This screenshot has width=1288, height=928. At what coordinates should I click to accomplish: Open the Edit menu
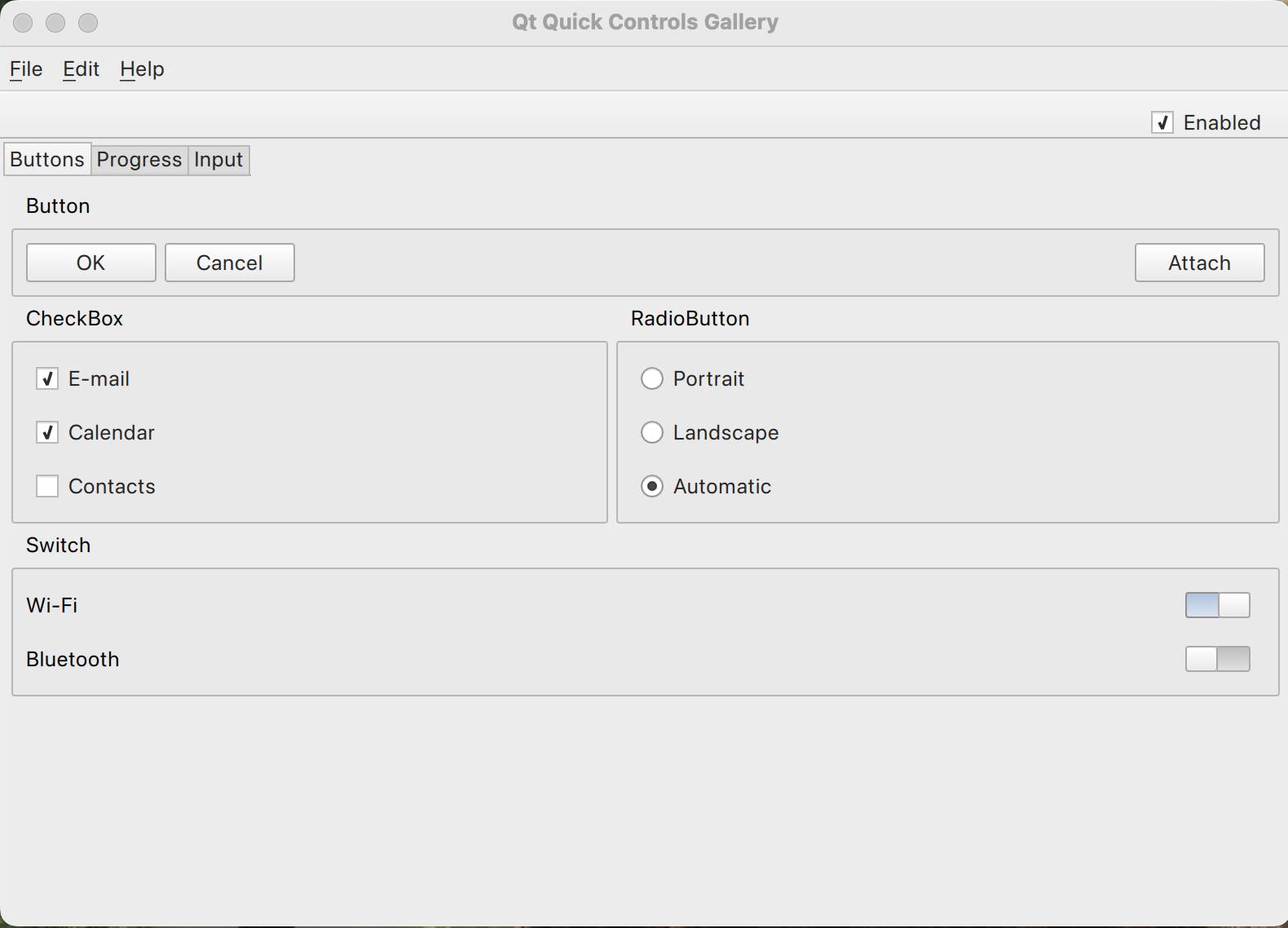pos(81,69)
